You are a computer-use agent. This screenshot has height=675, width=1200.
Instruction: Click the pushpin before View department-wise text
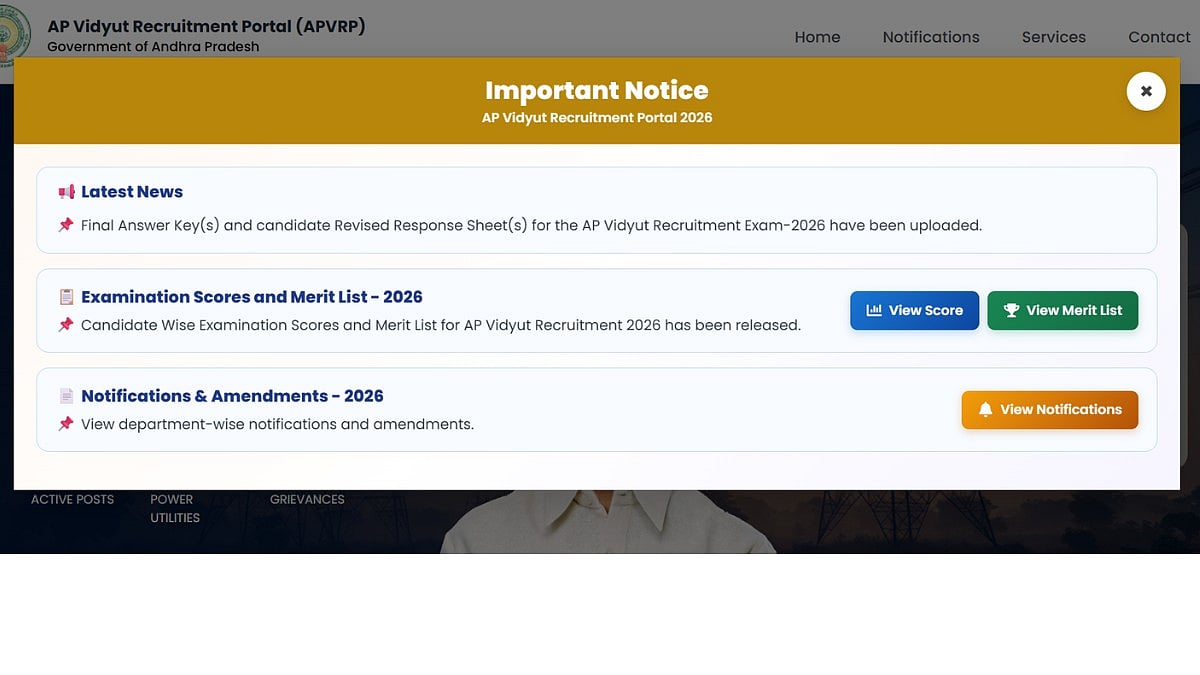pyautogui.click(x=66, y=424)
